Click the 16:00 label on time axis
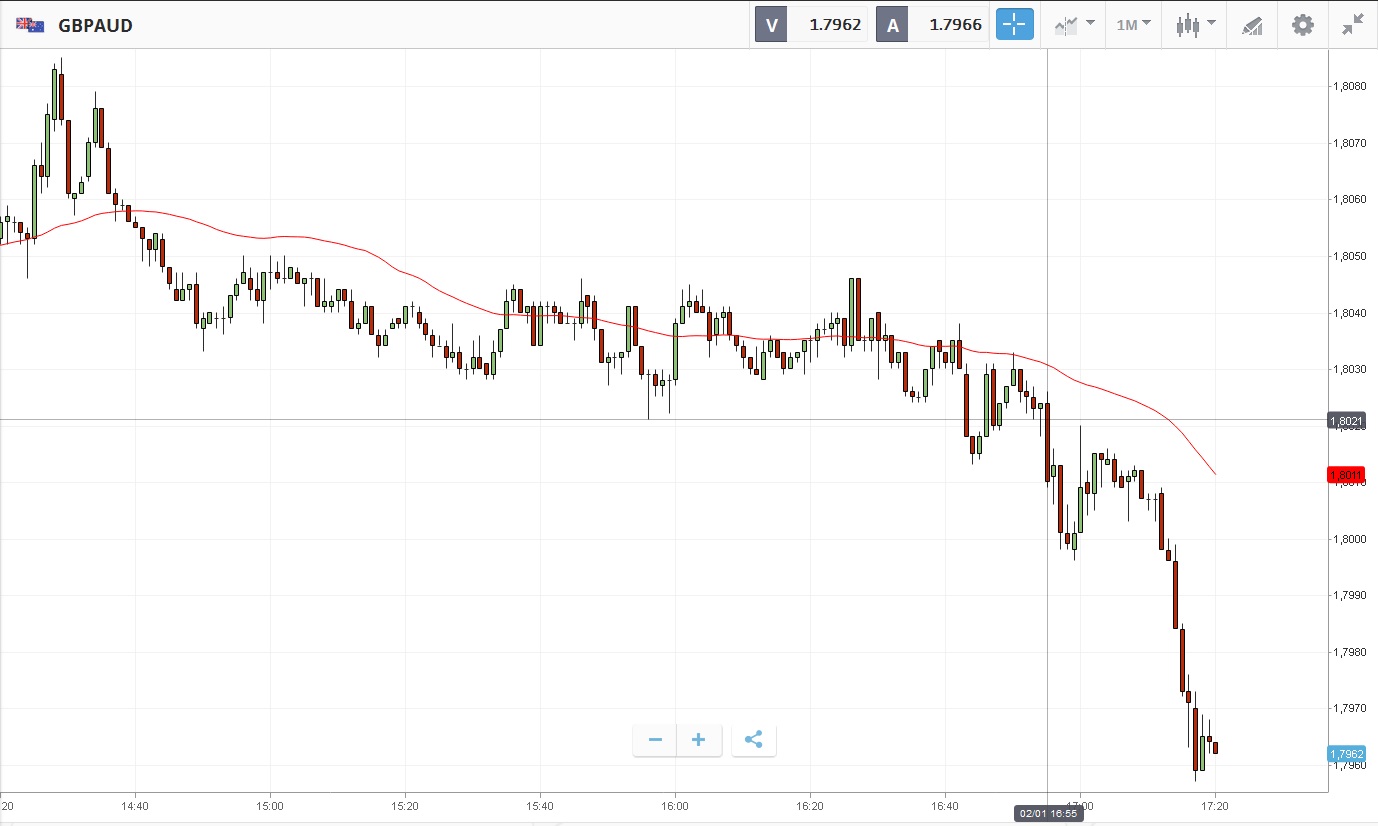The height and width of the screenshot is (826, 1378). coord(675,805)
